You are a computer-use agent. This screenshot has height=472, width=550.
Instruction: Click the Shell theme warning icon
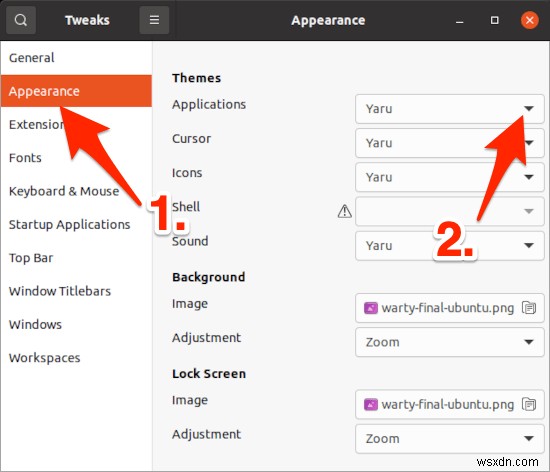pos(344,211)
